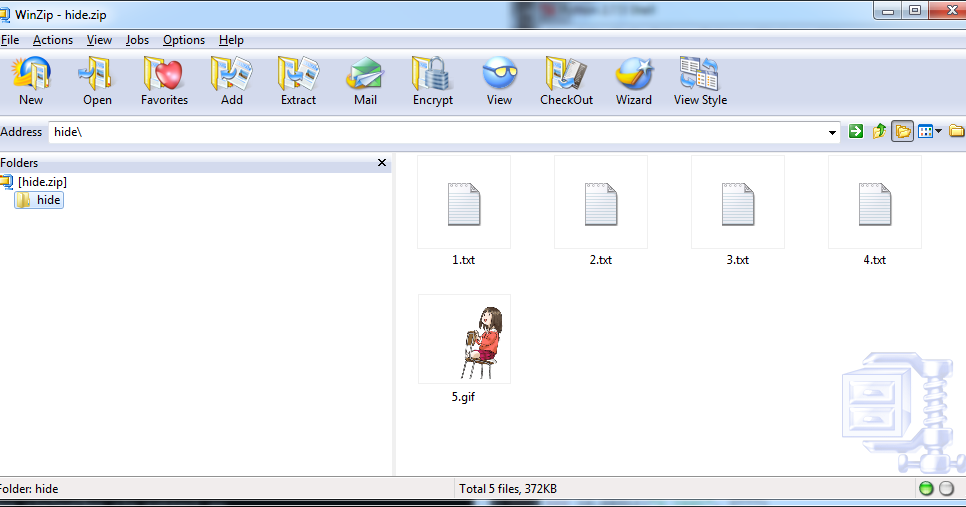This screenshot has width=966, height=507.
Task: Add files using the Add icon
Action: (232, 73)
